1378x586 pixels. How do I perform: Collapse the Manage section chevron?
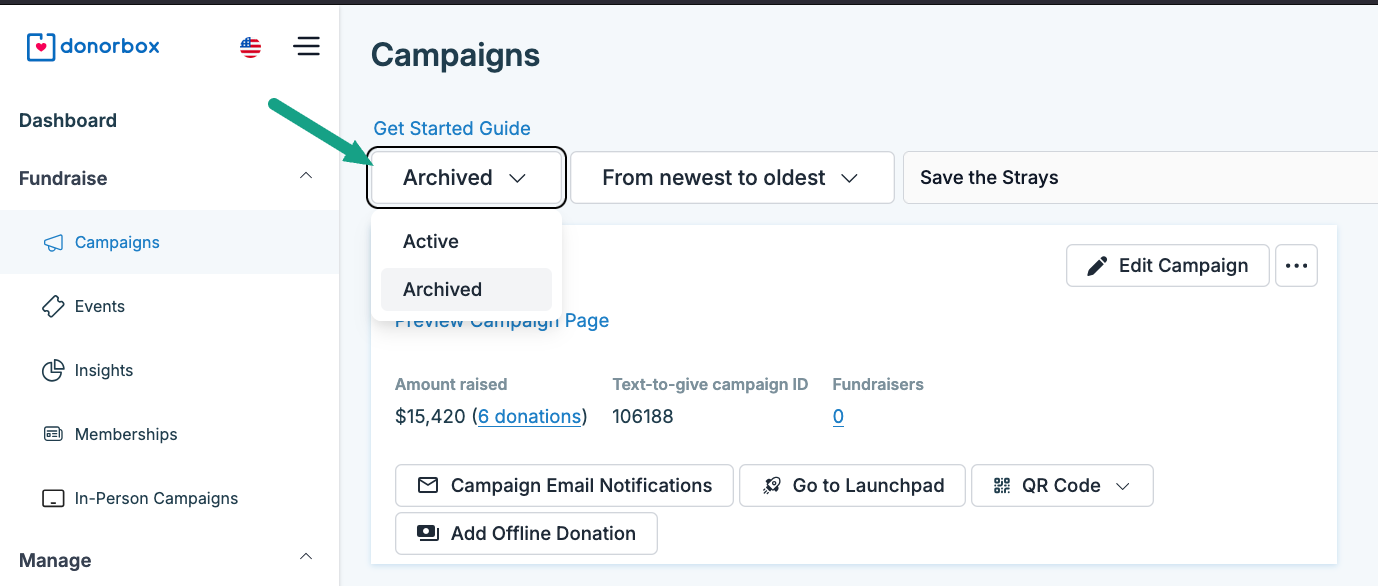tap(306, 556)
